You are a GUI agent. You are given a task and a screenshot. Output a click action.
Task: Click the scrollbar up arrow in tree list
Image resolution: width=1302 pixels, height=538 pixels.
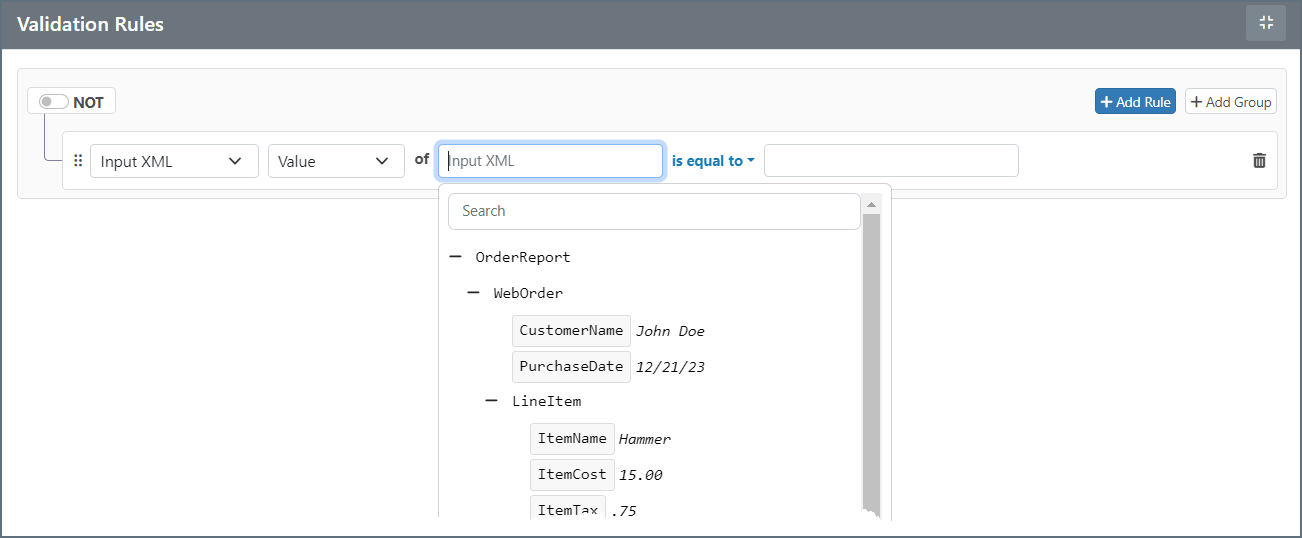(871, 205)
